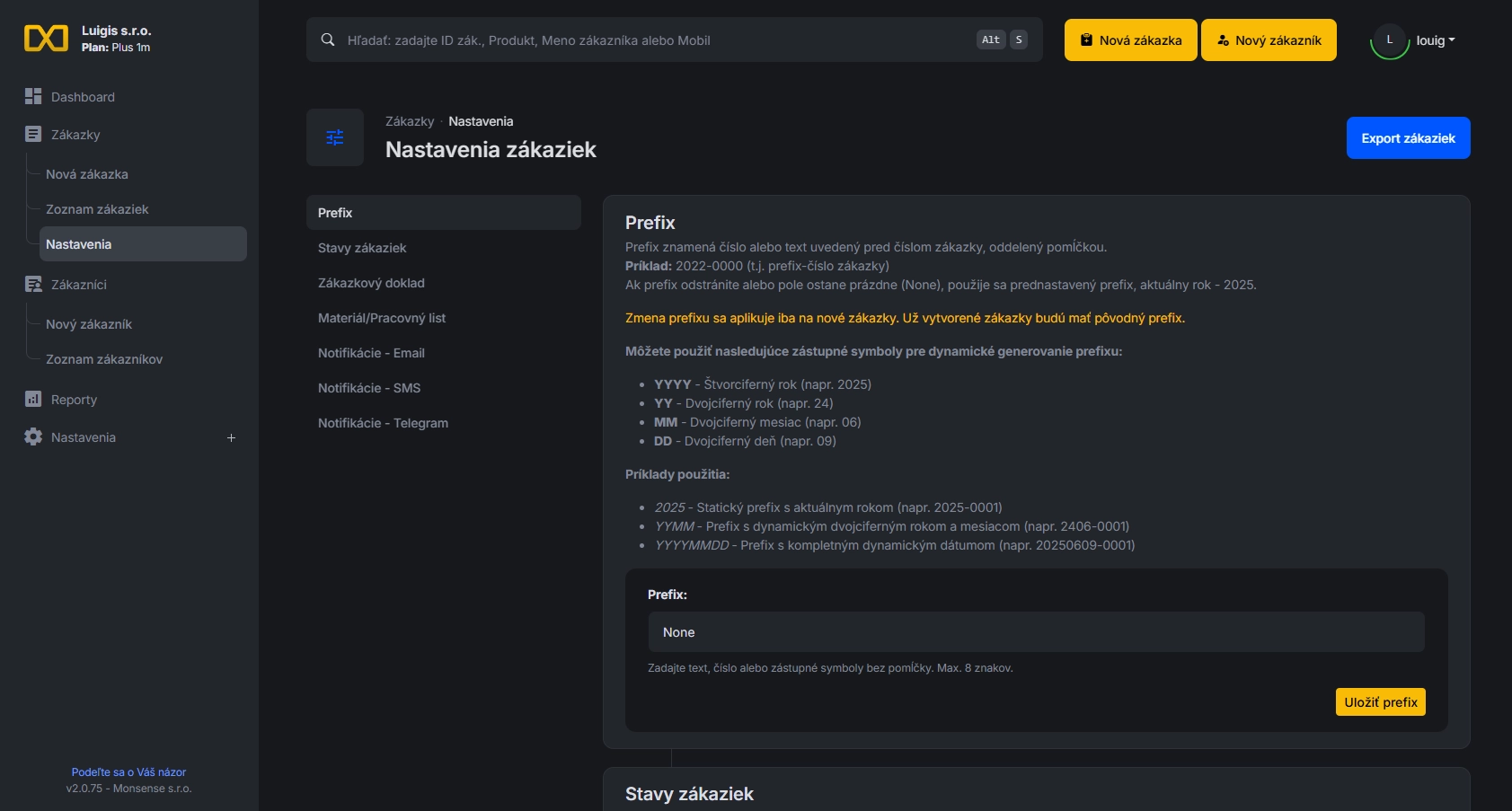This screenshot has height=811, width=1512.
Task: Select the Notifikácie - Telegram tab
Action: pos(383,422)
